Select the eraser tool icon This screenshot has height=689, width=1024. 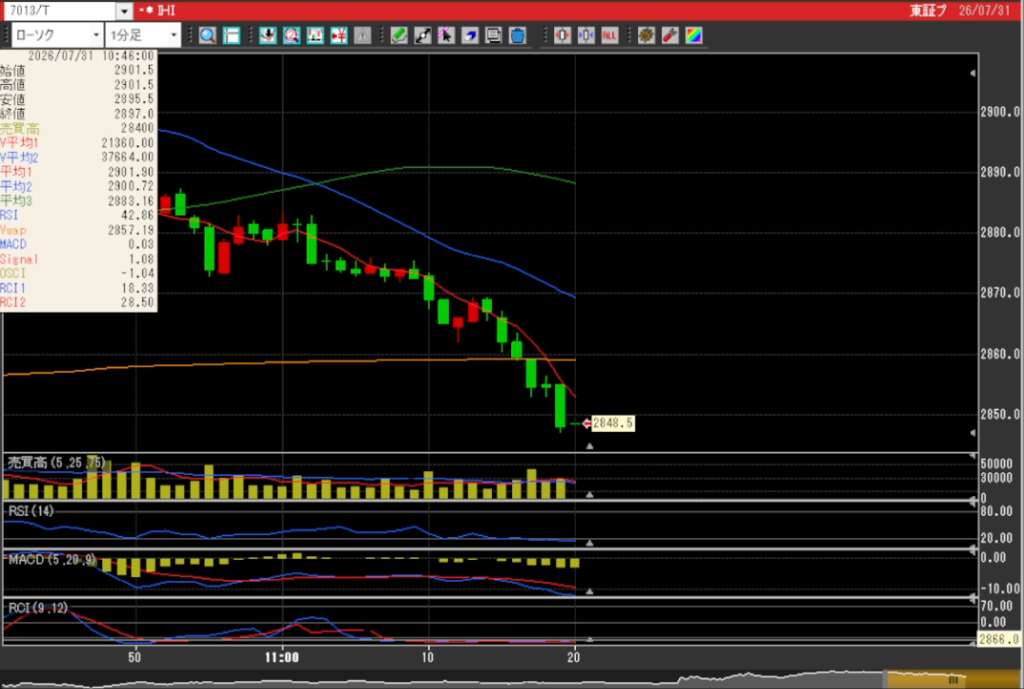tap(470, 35)
